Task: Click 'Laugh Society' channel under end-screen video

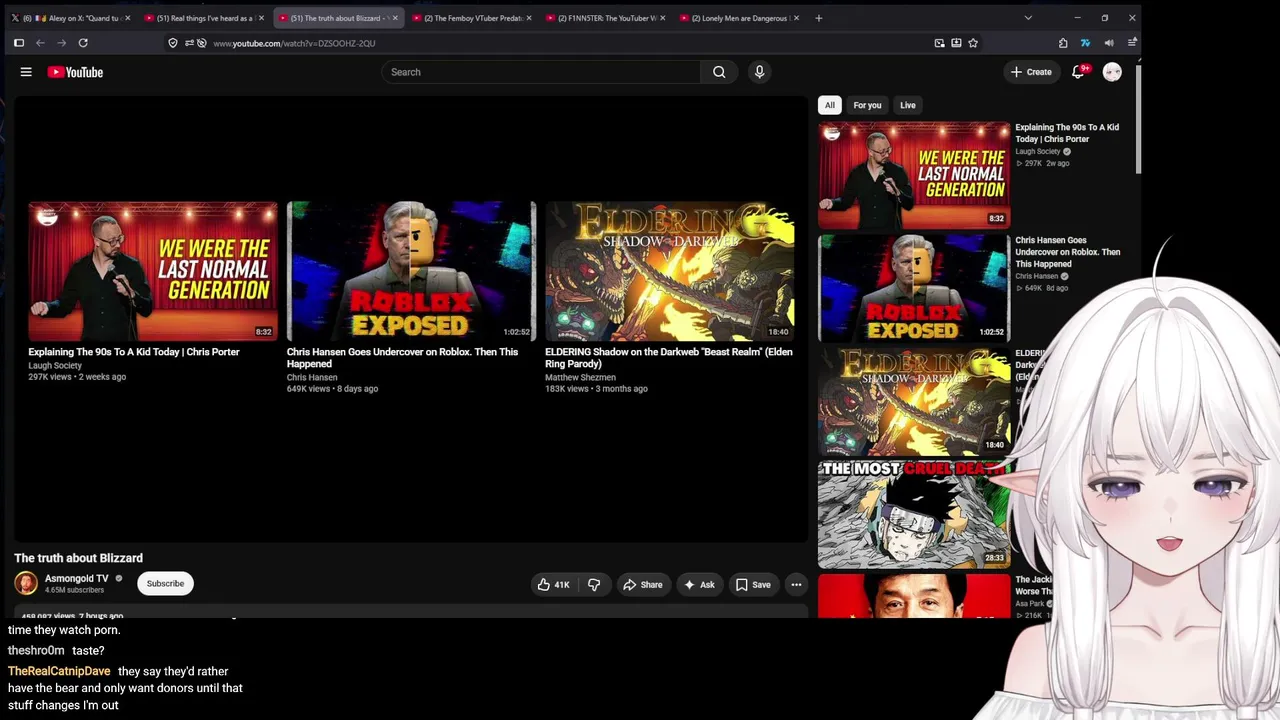Action: point(55,366)
